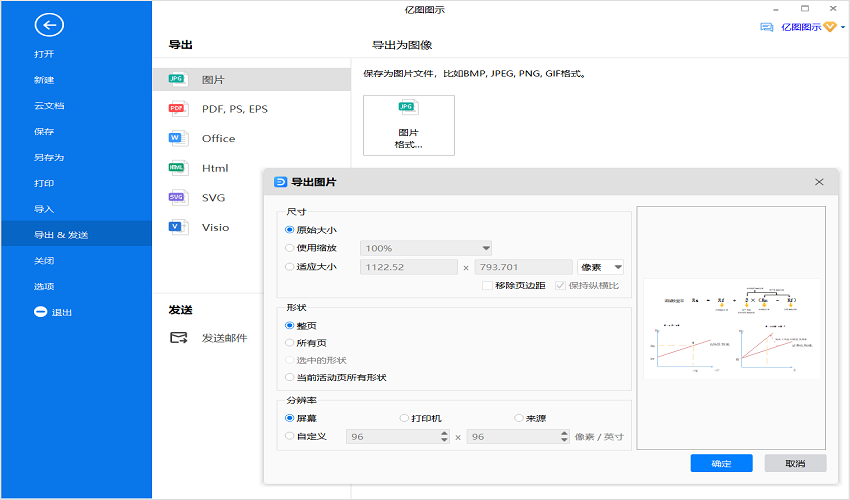Click the Word Office file icon
Viewport: 850px width, 500px height.
click(177, 138)
